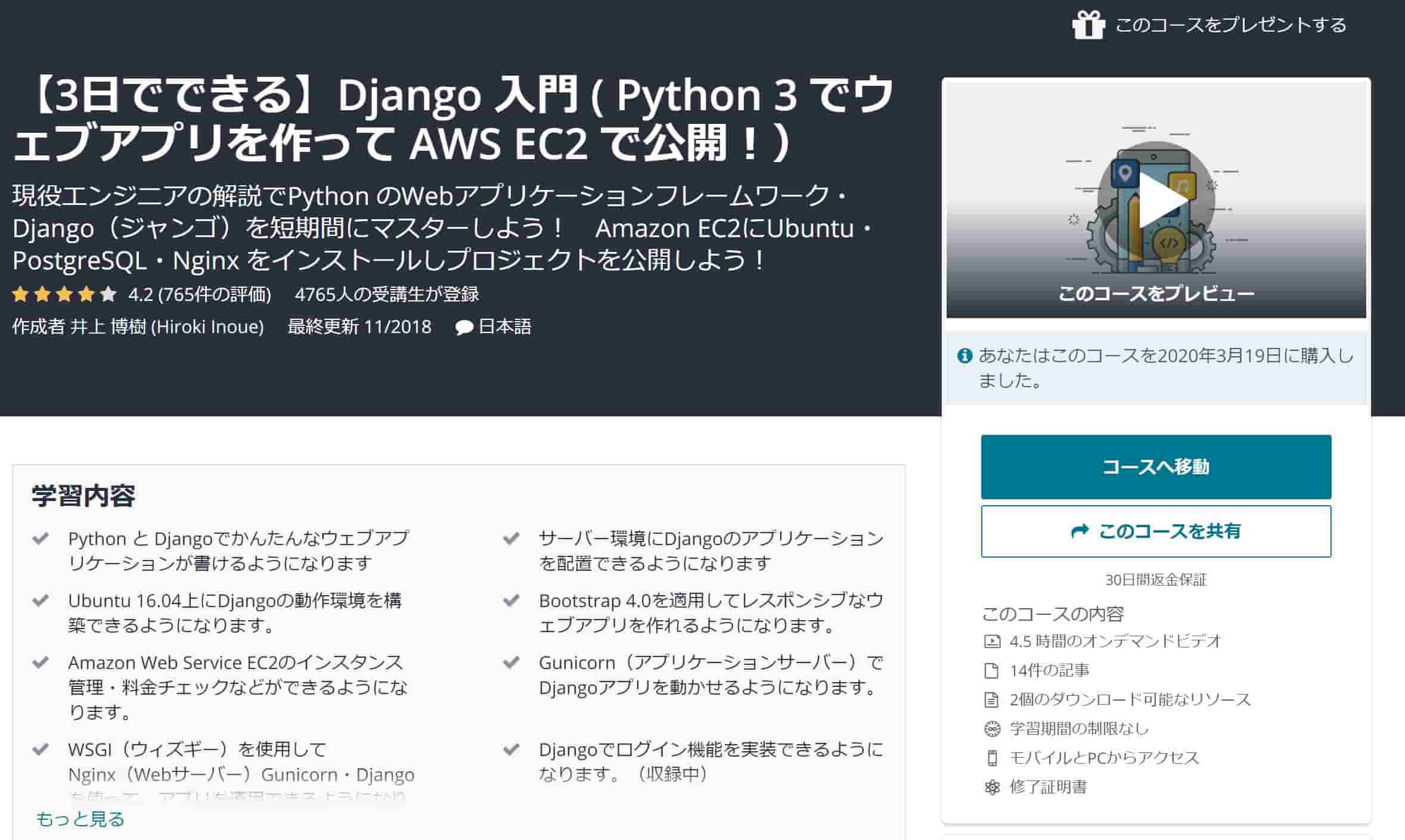Viewport: 1405px width, 840px height.
Task: Click このコースの内容 sidebar heading
Action: point(1053,614)
